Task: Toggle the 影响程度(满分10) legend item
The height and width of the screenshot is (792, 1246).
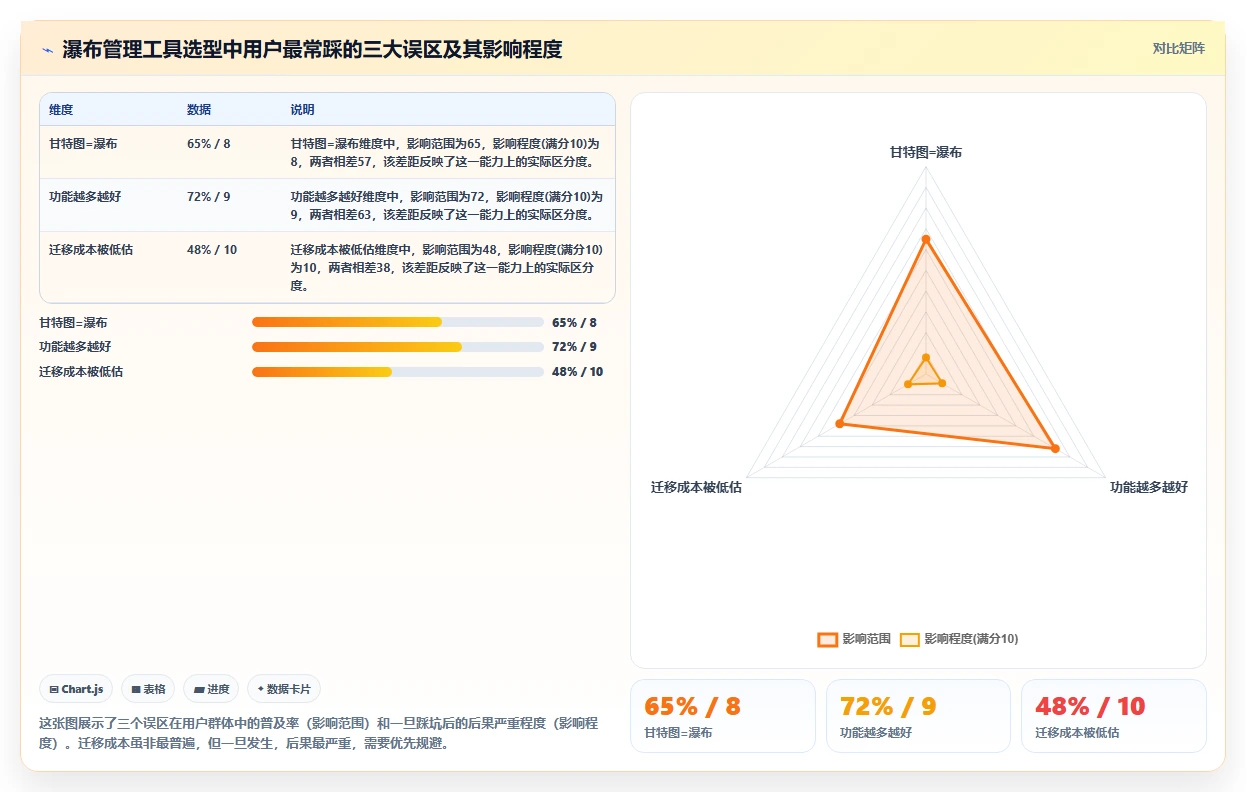Action: 959,639
